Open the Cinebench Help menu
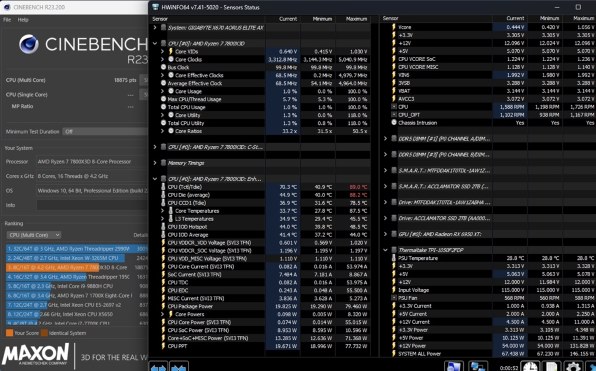Image resolution: width=596 pixels, height=371 pixels. [23, 20]
